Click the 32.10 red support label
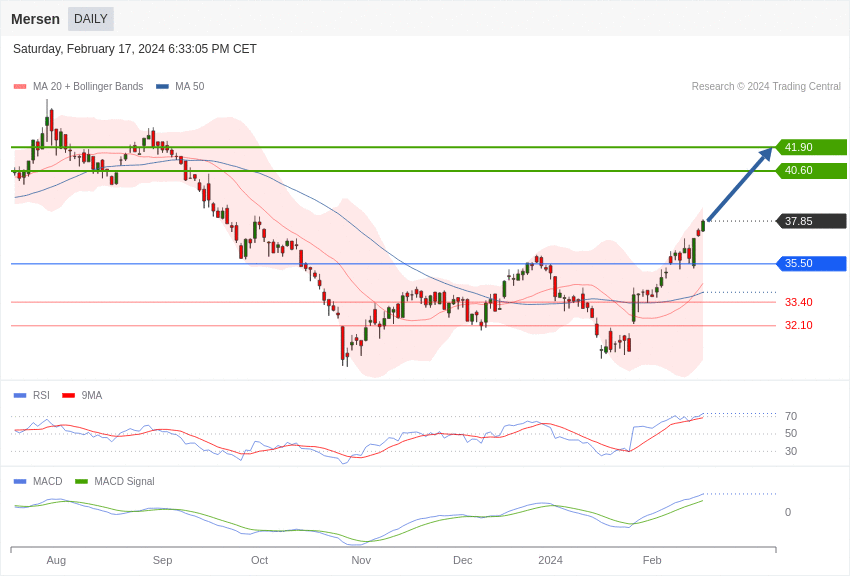 point(798,326)
